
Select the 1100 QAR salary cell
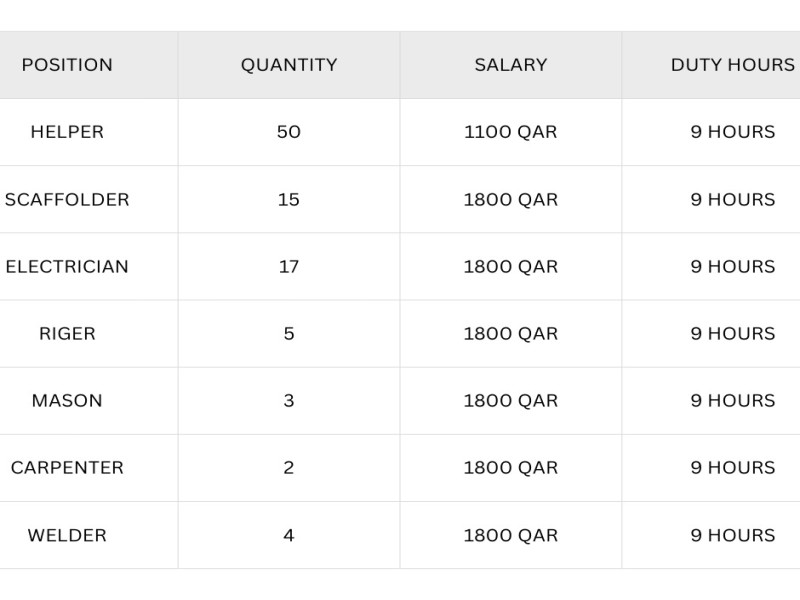(x=511, y=132)
